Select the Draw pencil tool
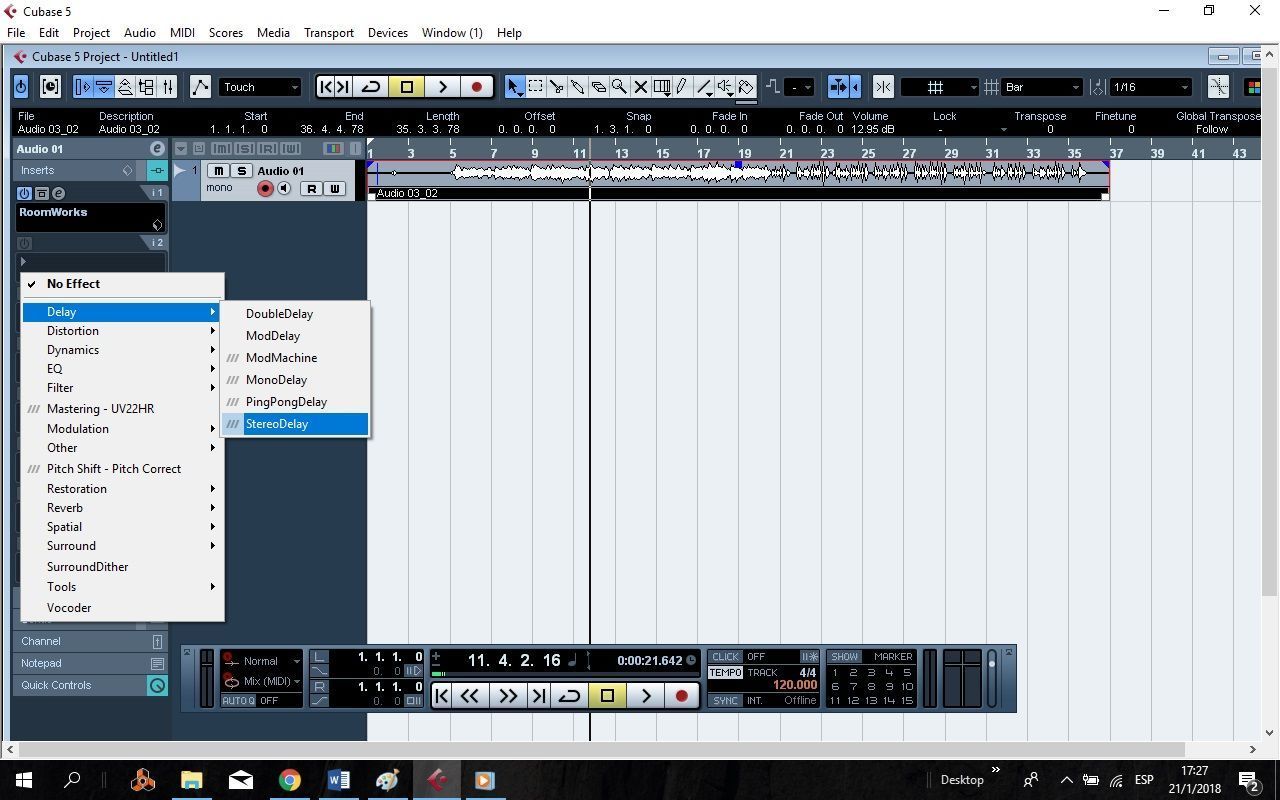This screenshot has width=1280, height=800. pyautogui.click(x=682, y=87)
